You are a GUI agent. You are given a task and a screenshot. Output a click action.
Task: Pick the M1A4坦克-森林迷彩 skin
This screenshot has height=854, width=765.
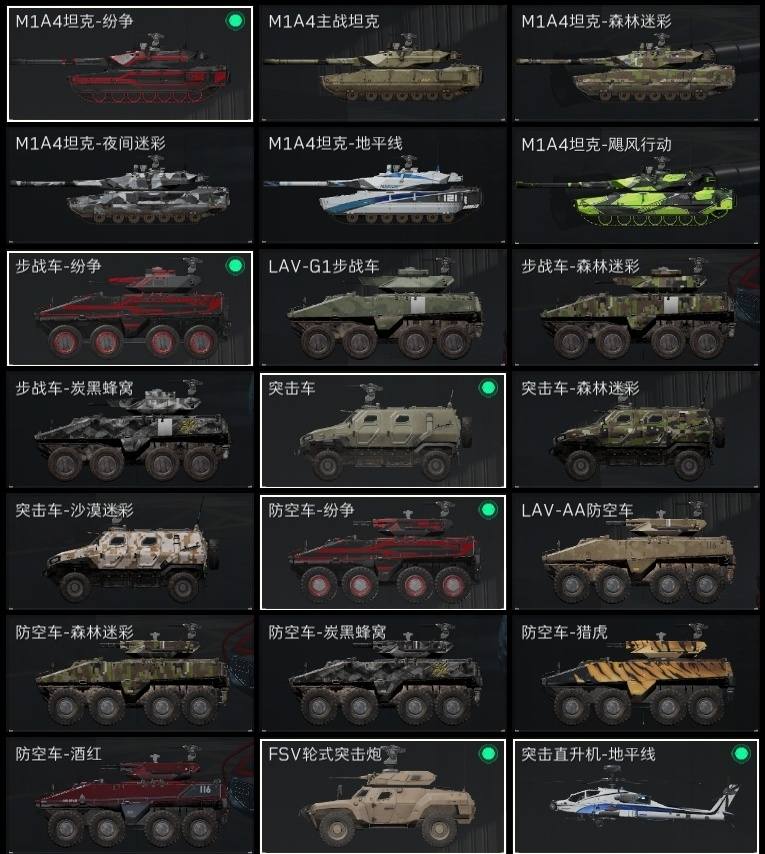(636, 64)
